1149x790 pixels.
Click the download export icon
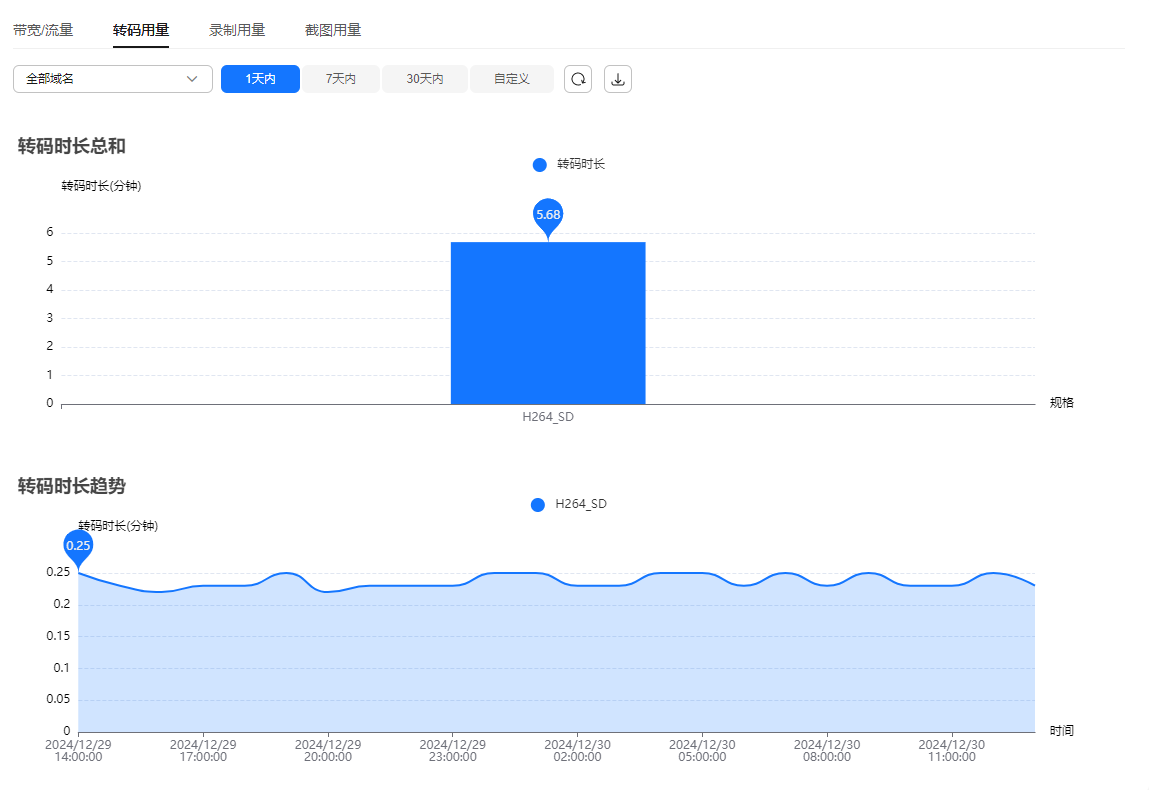coord(618,79)
